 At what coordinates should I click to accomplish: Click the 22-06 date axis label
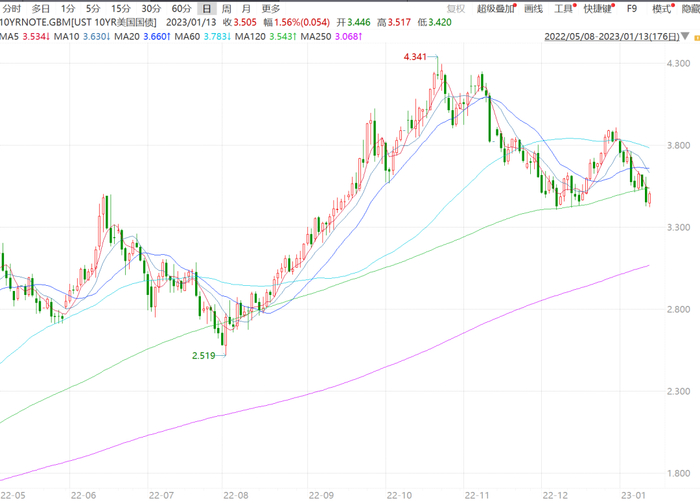click(83, 495)
